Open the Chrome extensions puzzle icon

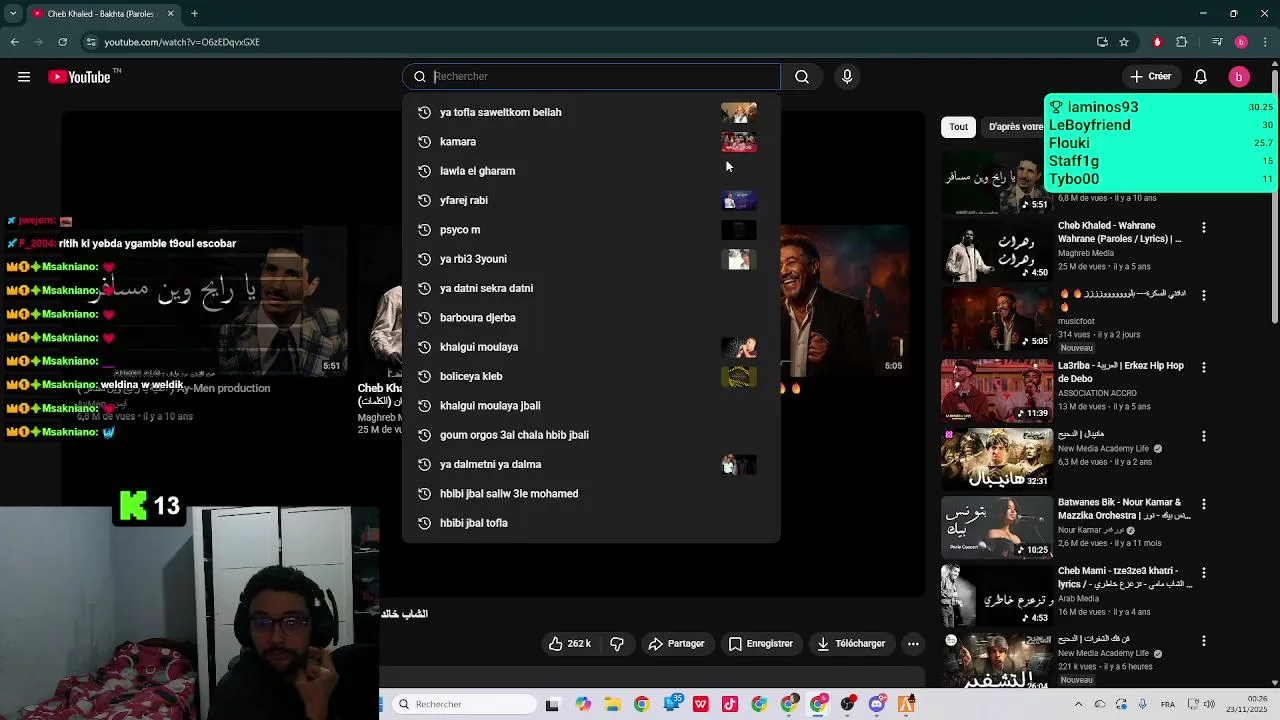tap(1182, 42)
